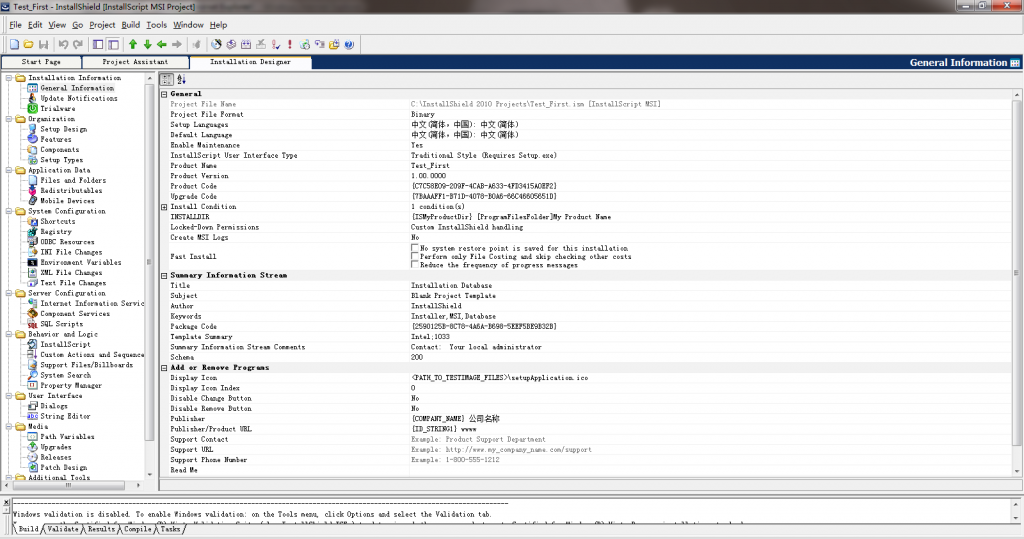
Task: Collapse the Organization tree folder
Action: [8, 119]
